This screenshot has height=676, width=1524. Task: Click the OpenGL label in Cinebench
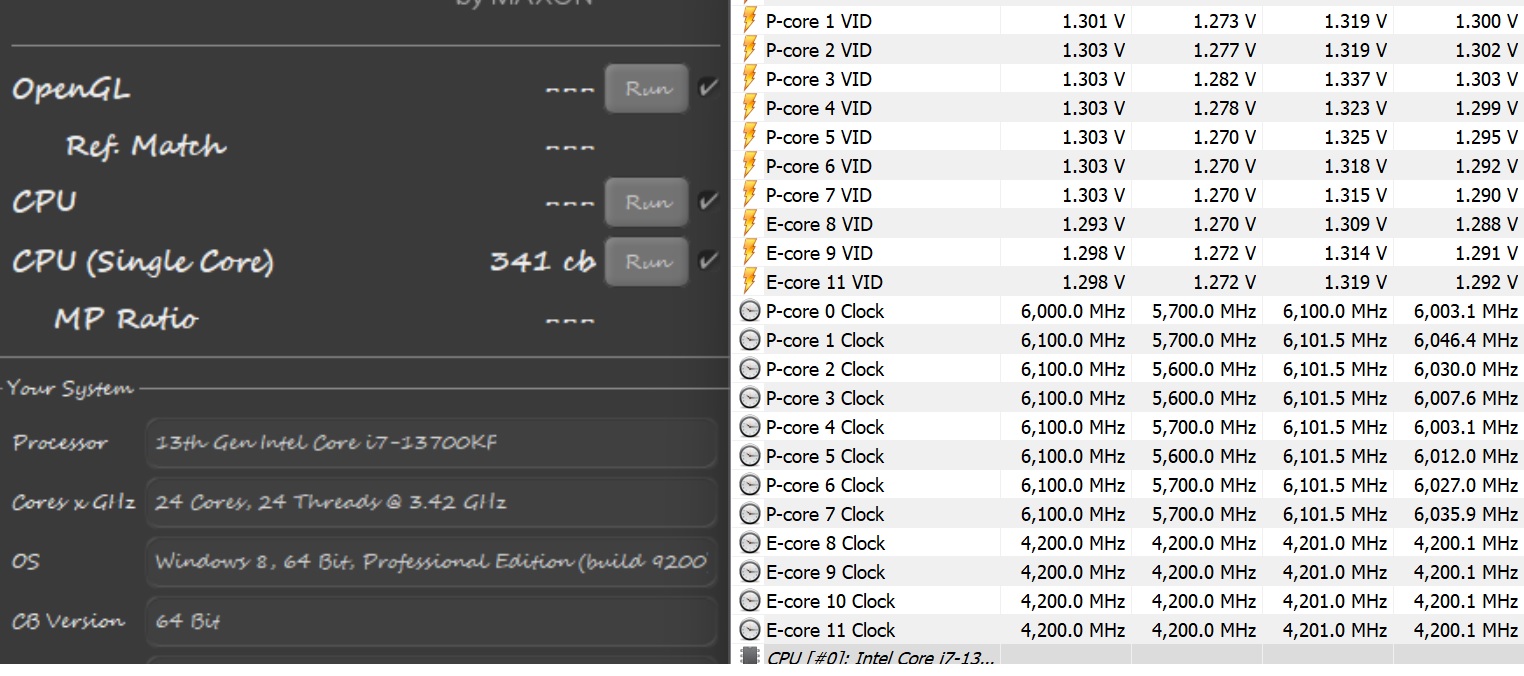[x=71, y=90]
